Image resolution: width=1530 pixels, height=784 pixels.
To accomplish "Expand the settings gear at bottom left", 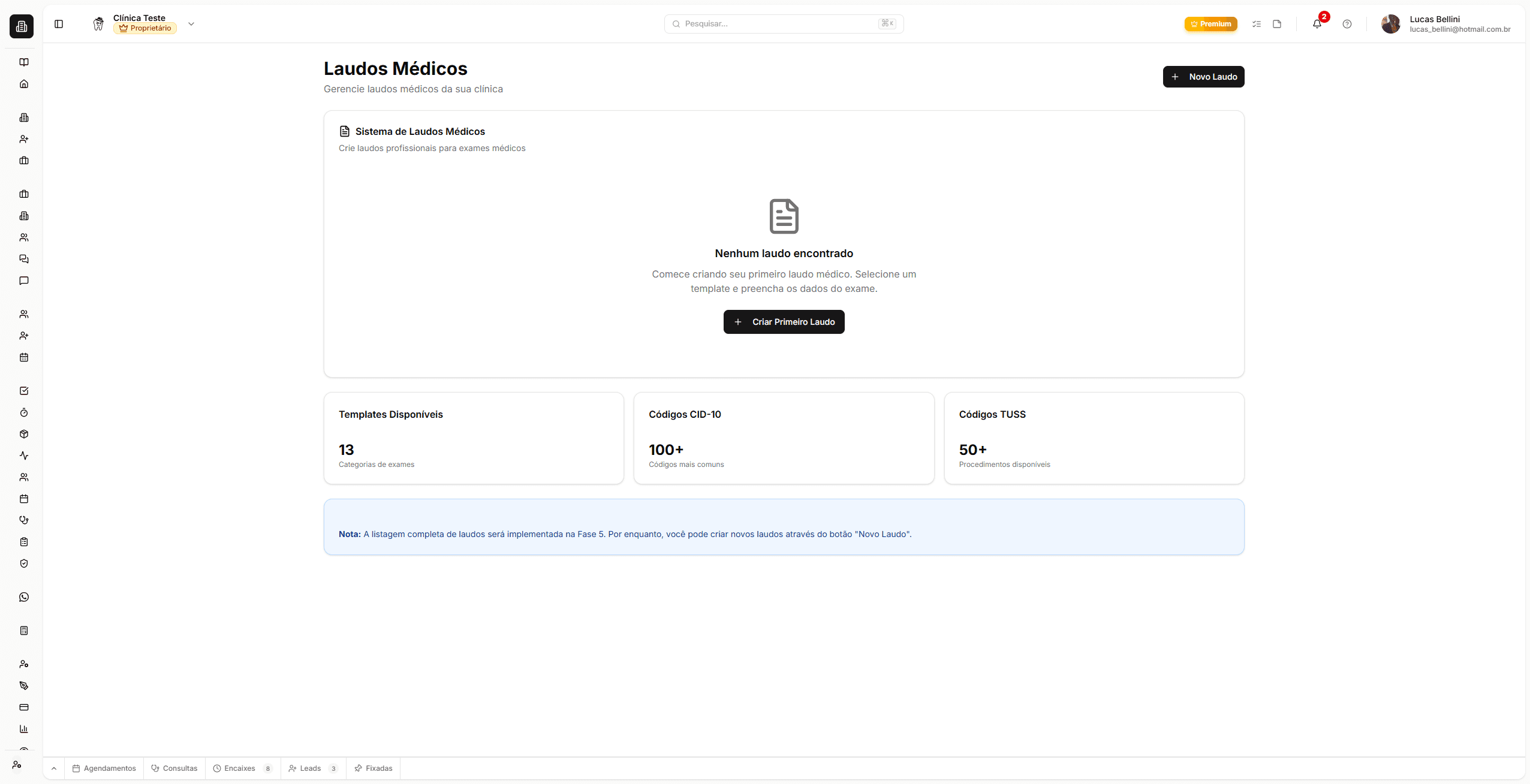I will [x=17, y=765].
